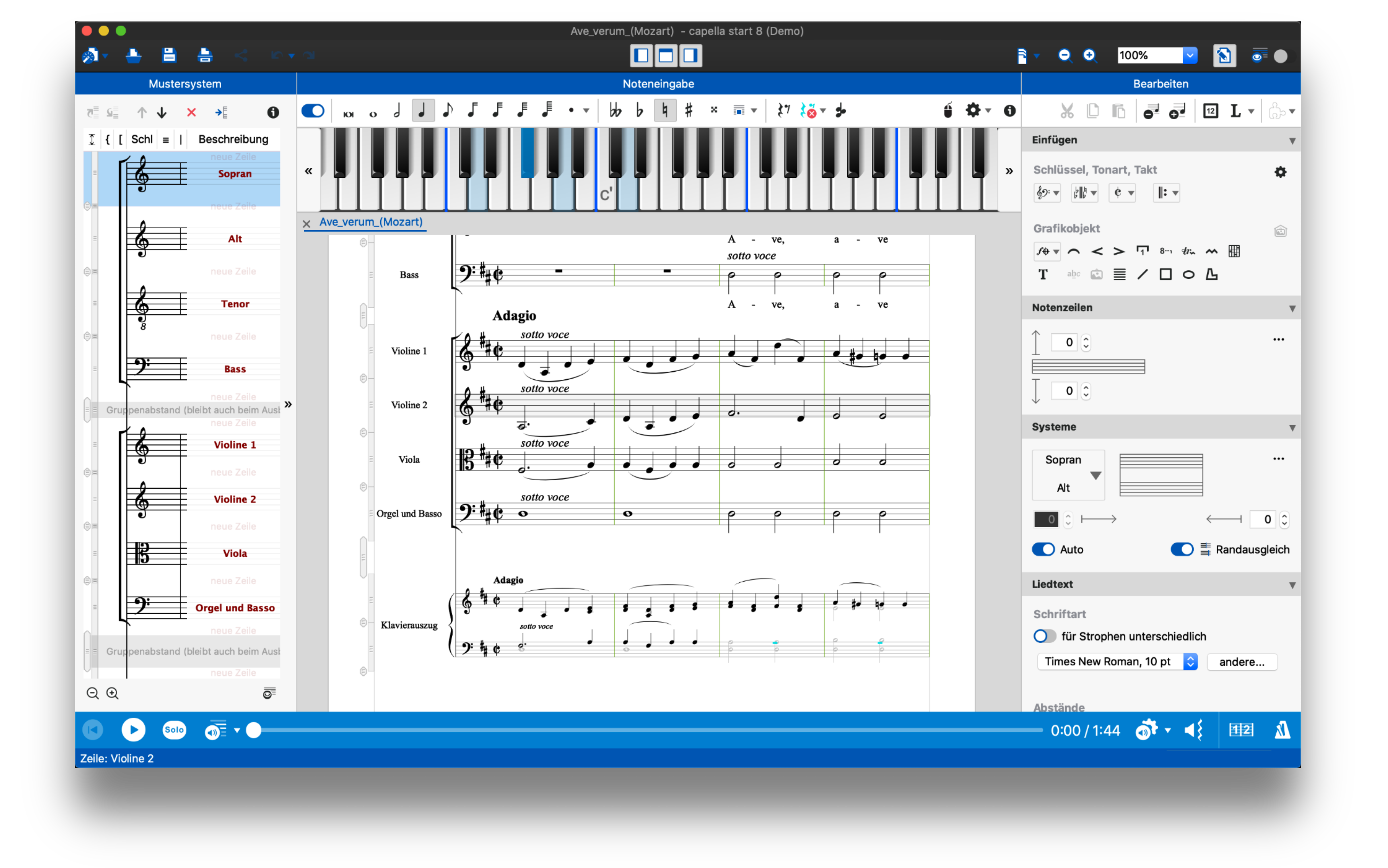Click the mouse input mode icon
1388x868 pixels.
[947, 110]
